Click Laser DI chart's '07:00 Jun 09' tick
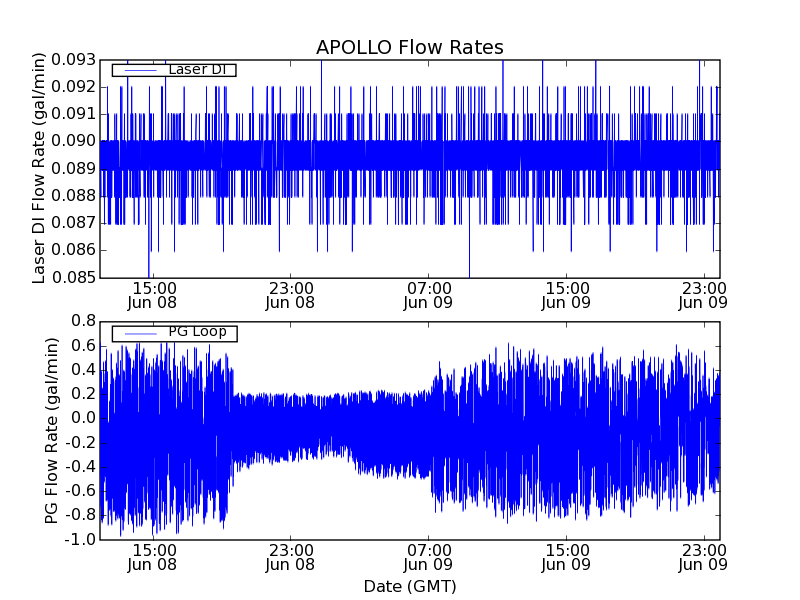This screenshot has width=800, height=600. coord(428,296)
